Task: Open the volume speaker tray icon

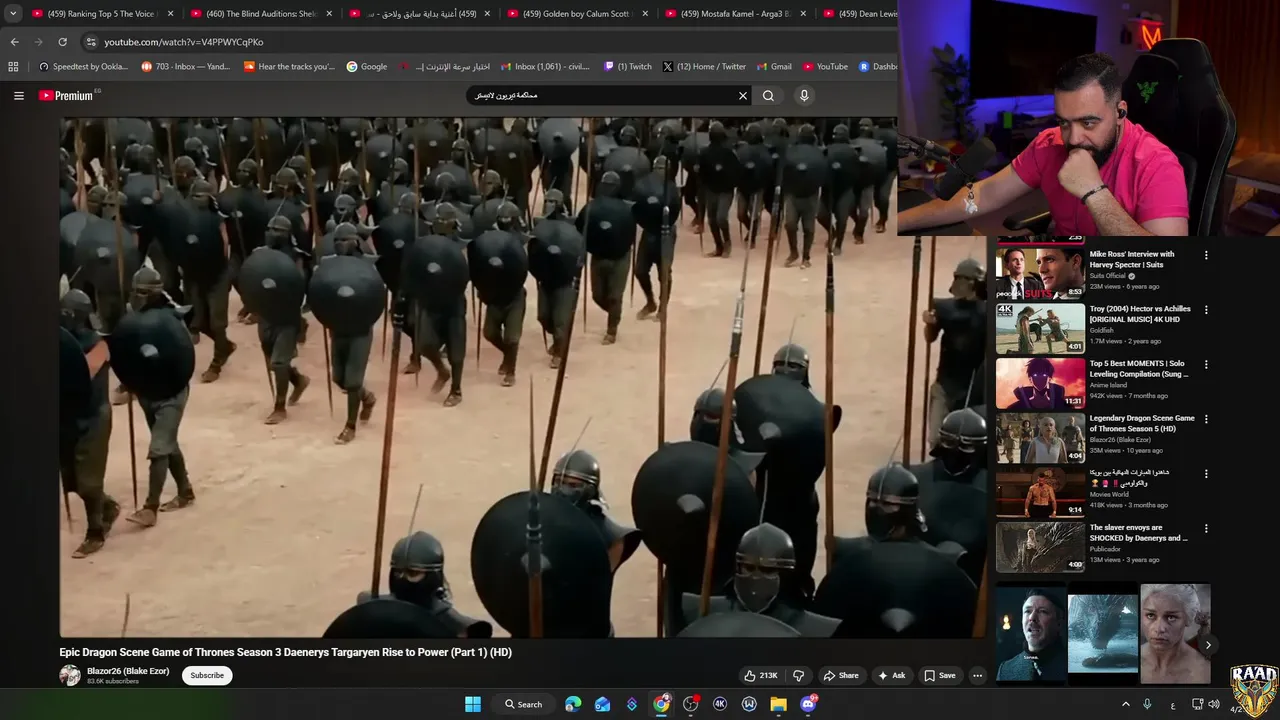Action: pos(1214,704)
